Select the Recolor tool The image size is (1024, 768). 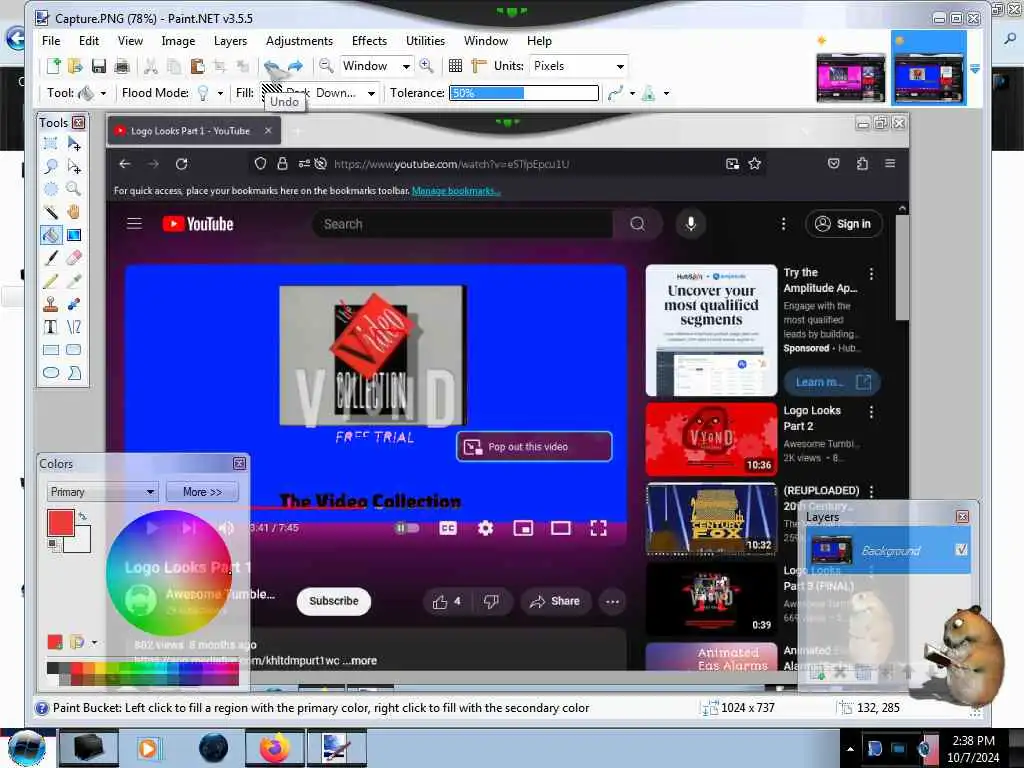click(74, 304)
